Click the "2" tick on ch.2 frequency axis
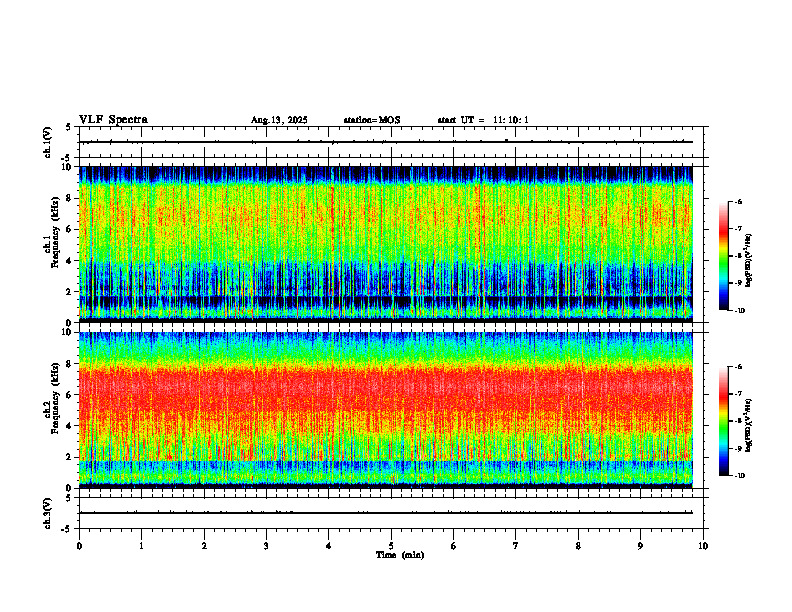Screen dimensions: 792x612 pos(70,457)
